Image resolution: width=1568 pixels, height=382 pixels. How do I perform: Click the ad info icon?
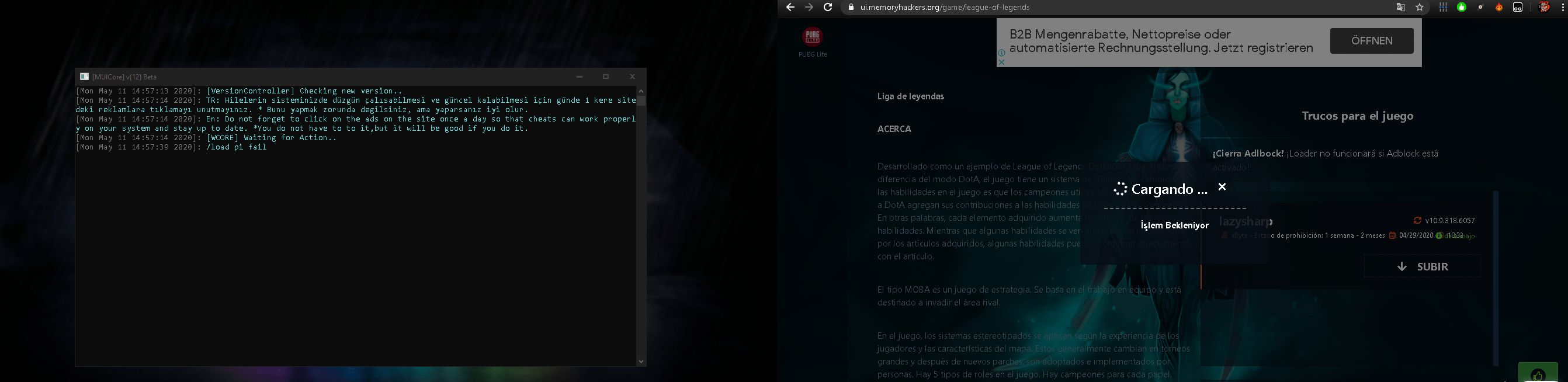click(1002, 53)
